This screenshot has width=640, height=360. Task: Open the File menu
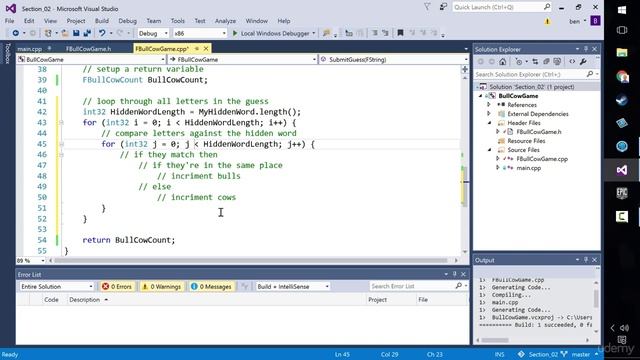pos(9,21)
